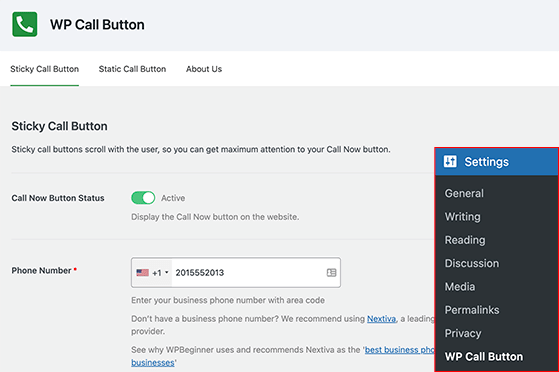Click the Settings sliders icon in sidebar
The image size is (559, 372).
[x=450, y=162]
